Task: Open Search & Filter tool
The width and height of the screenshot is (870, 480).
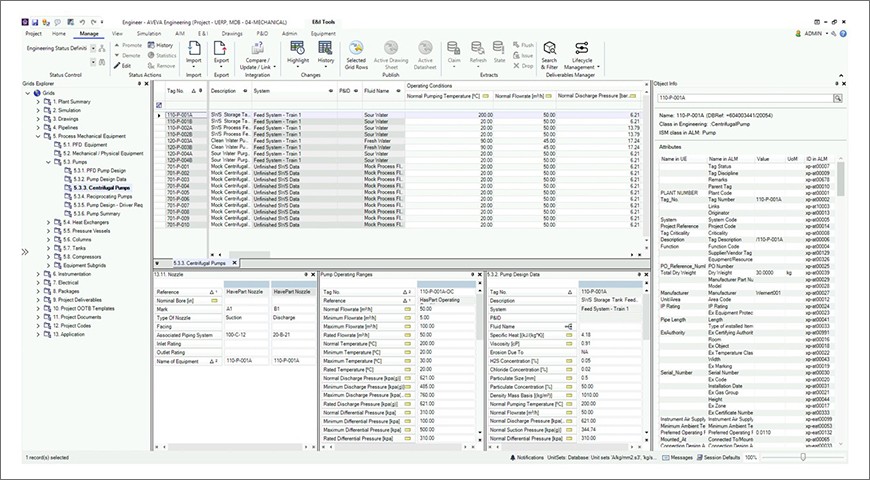Action: pyautogui.click(x=549, y=50)
